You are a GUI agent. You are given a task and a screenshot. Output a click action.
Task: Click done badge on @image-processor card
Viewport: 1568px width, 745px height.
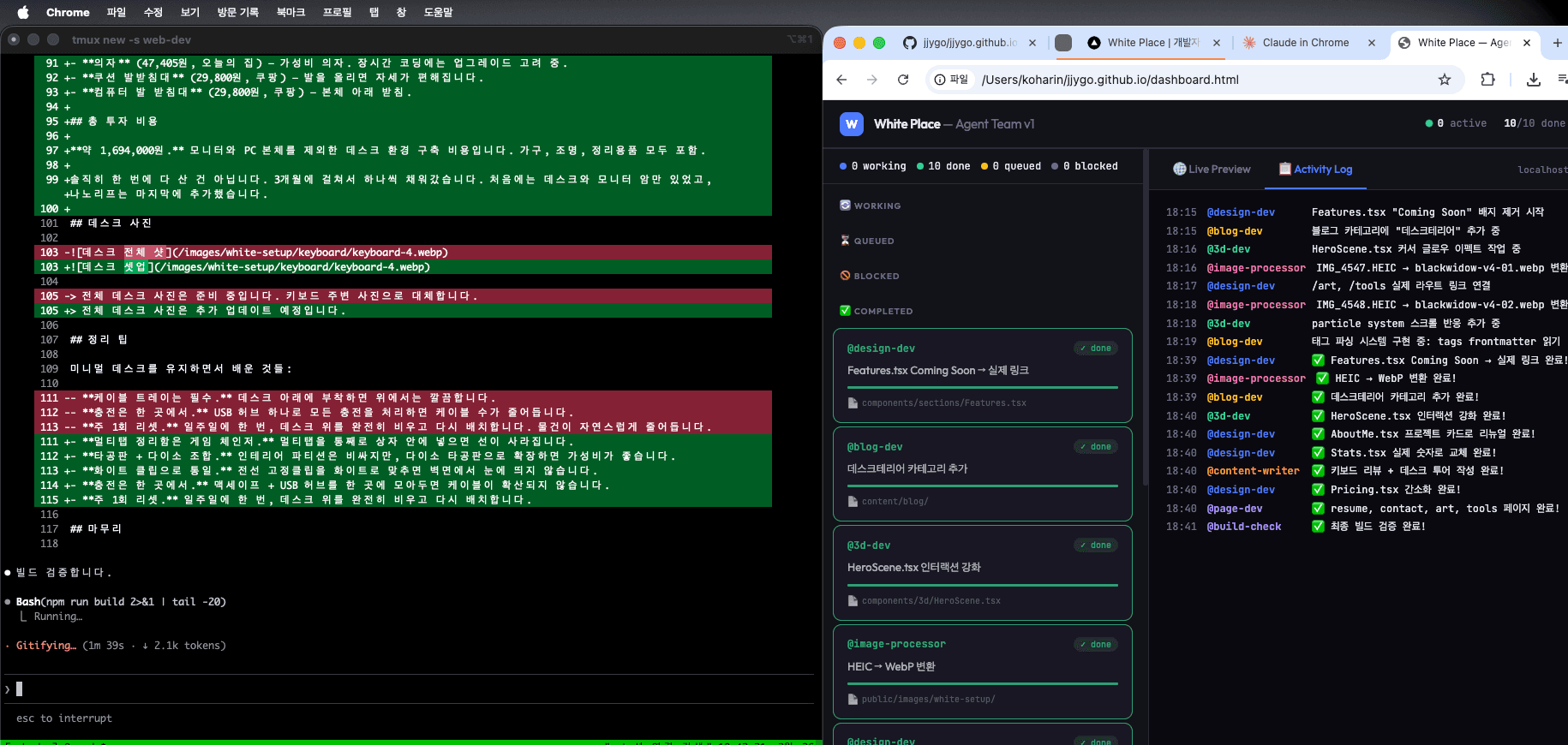(1096, 645)
